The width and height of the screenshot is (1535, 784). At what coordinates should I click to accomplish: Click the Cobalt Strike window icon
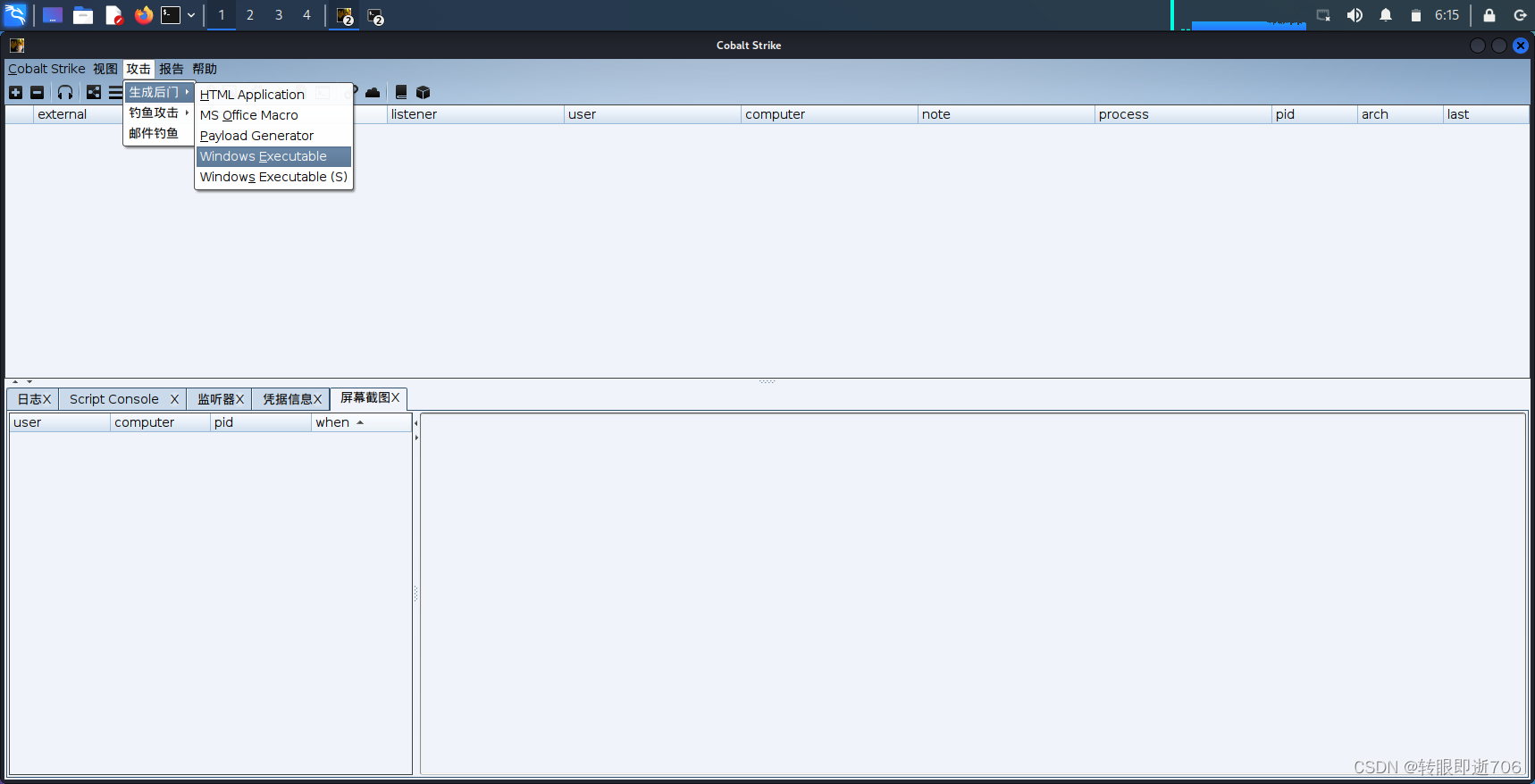(17, 46)
